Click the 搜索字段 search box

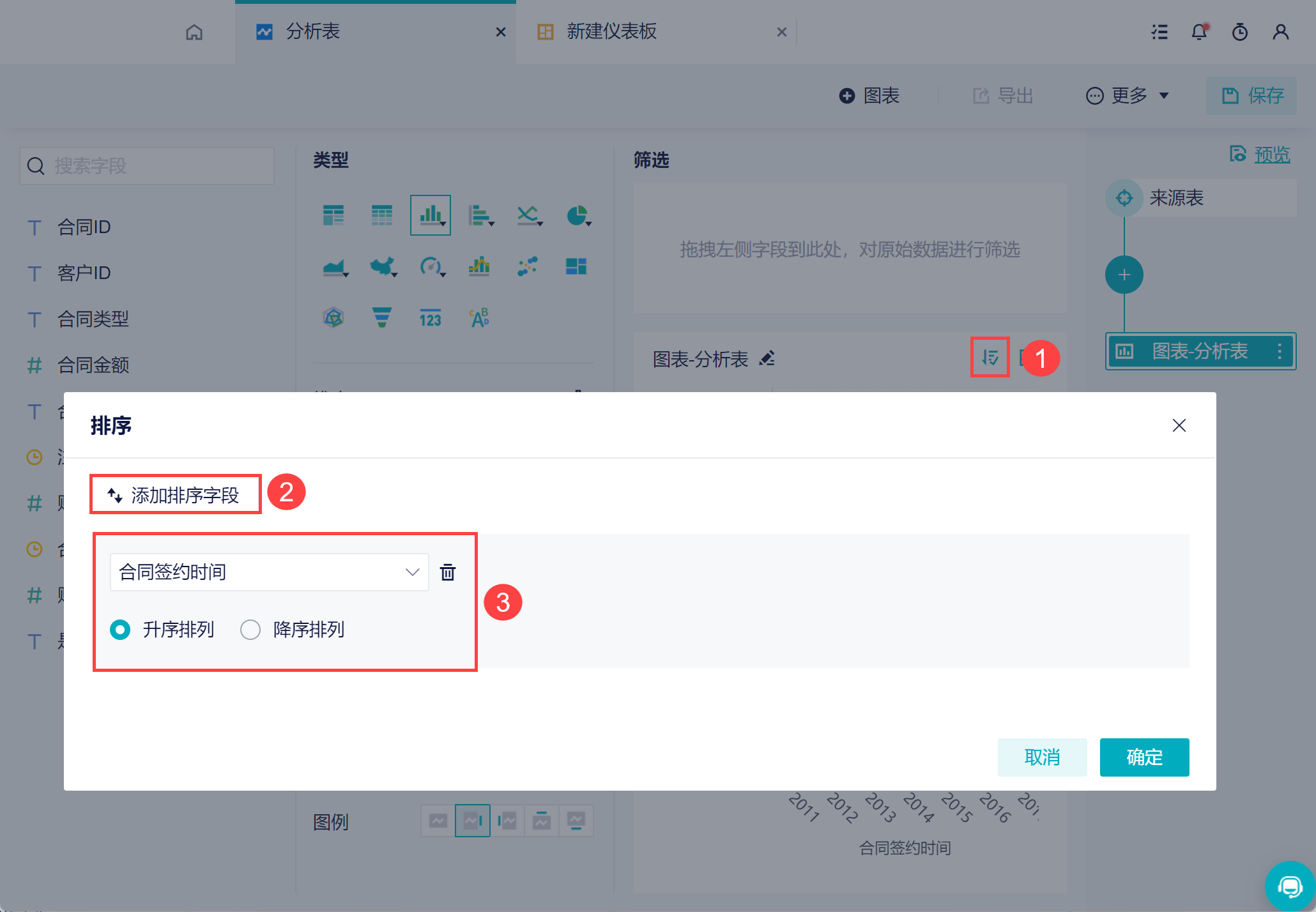(x=147, y=166)
